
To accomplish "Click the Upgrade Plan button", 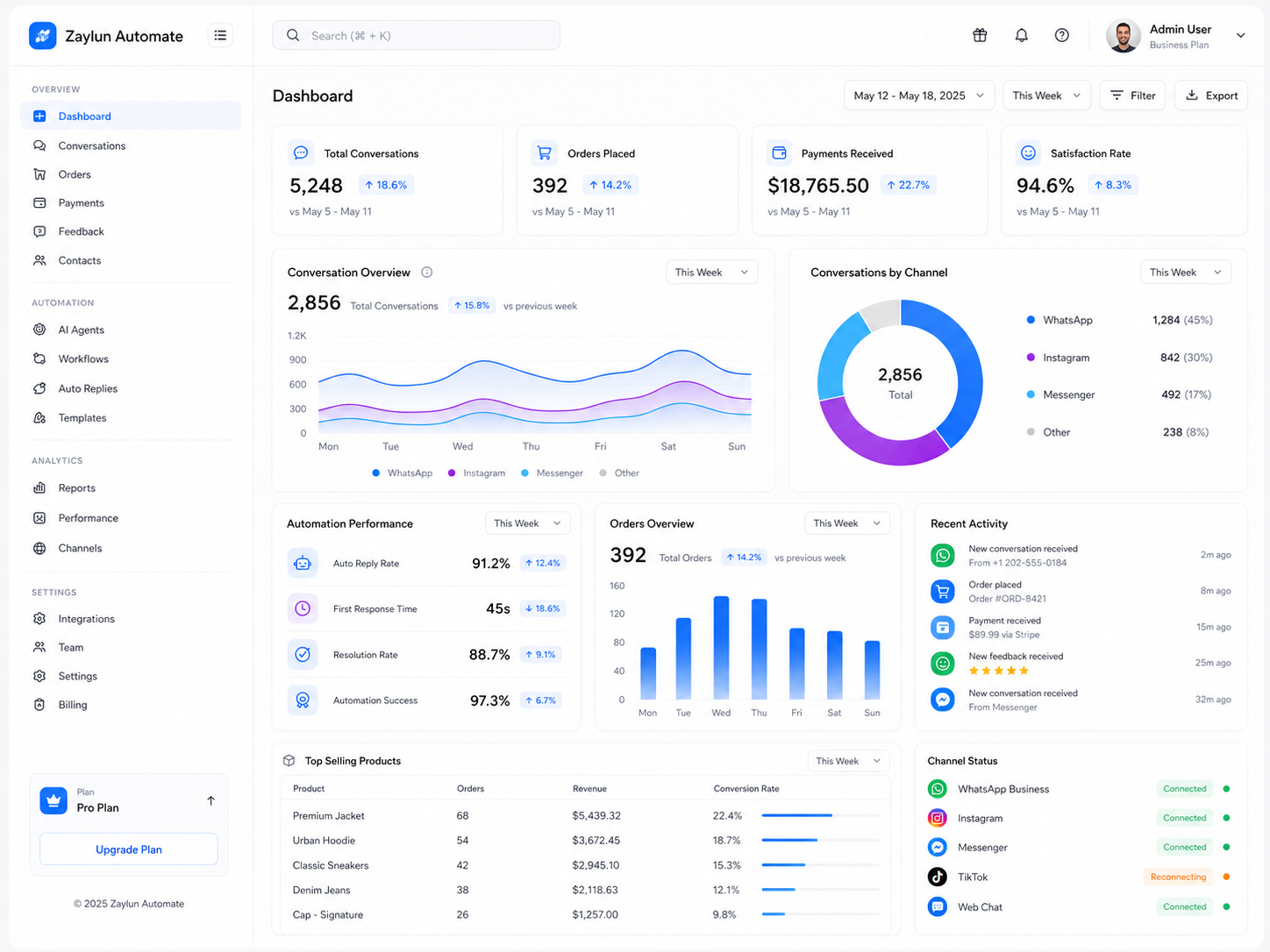I will click(129, 849).
